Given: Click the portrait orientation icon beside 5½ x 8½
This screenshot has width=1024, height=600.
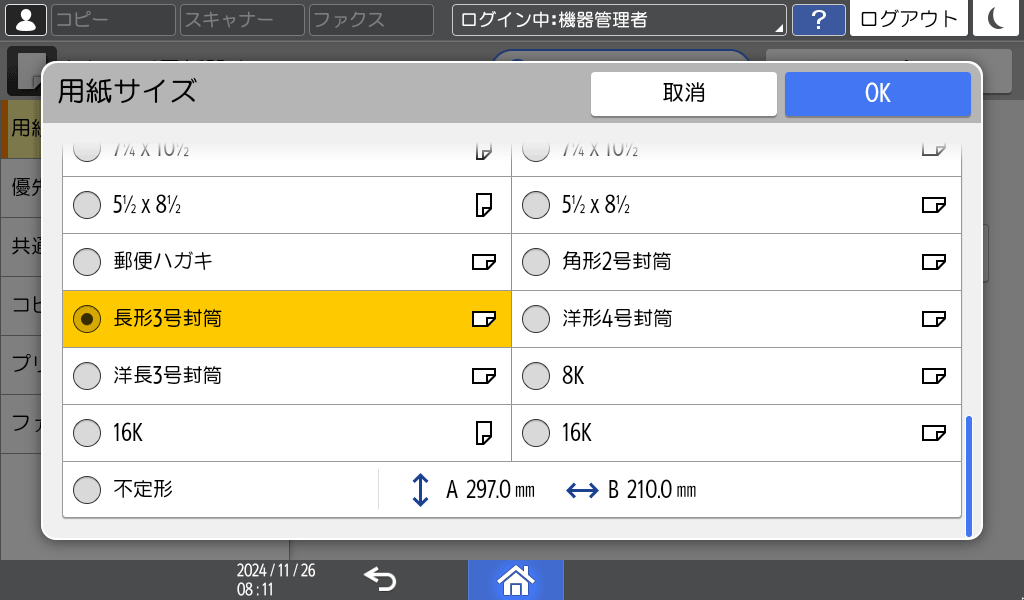Looking at the screenshot, I should [x=484, y=204].
